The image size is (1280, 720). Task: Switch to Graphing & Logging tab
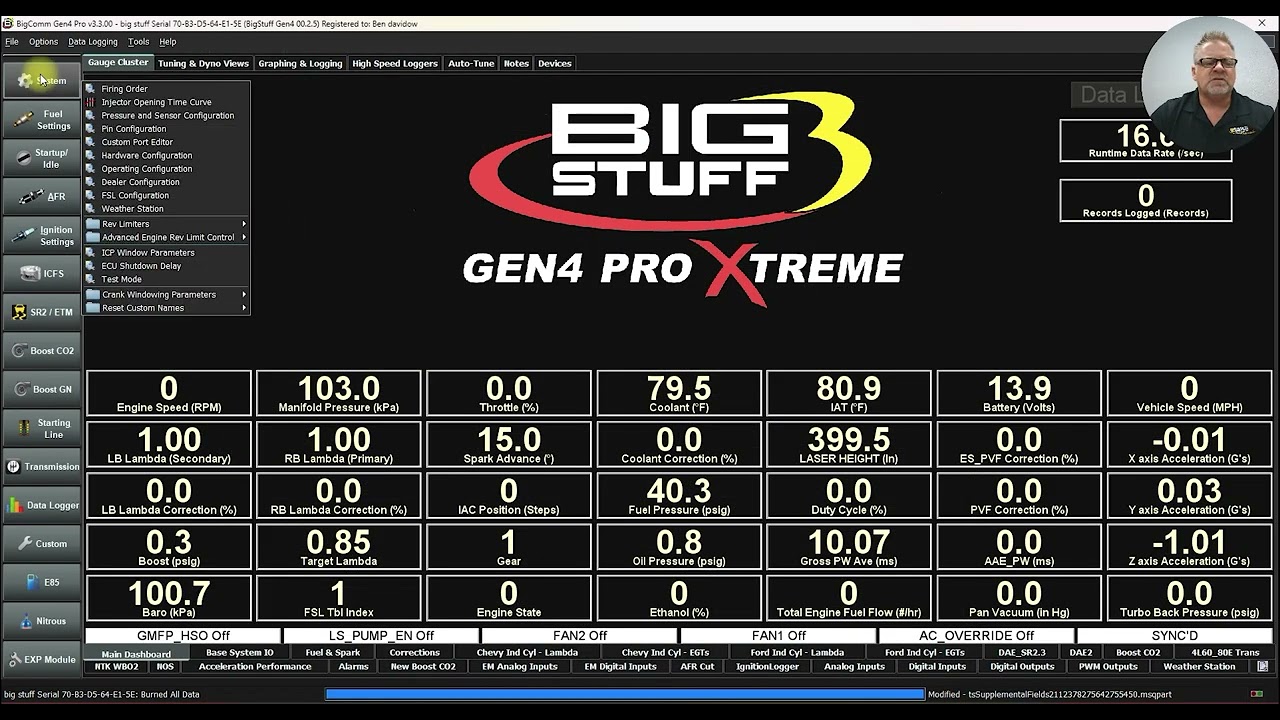(x=300, y=63)
